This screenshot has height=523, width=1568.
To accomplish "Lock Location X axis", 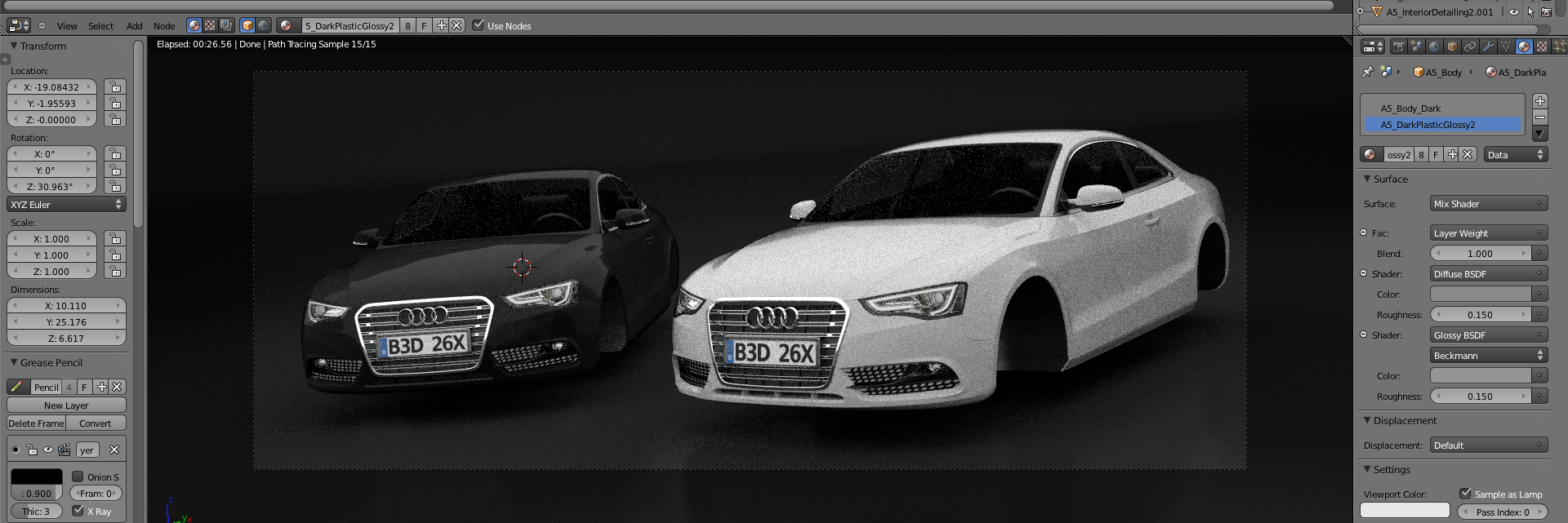I will point(115,87).
